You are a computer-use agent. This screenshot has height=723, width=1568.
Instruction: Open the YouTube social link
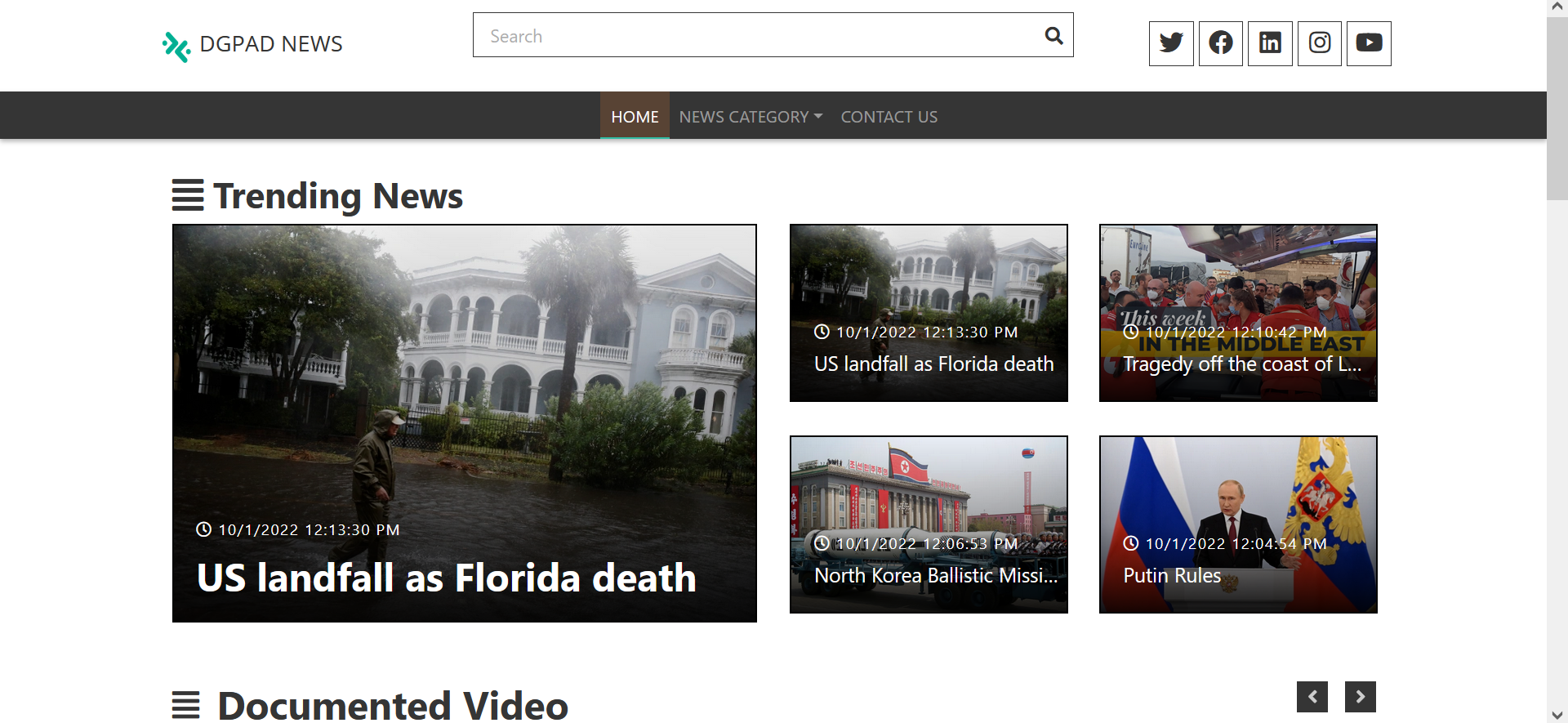pyautogui.click(x=1369, y=43)
